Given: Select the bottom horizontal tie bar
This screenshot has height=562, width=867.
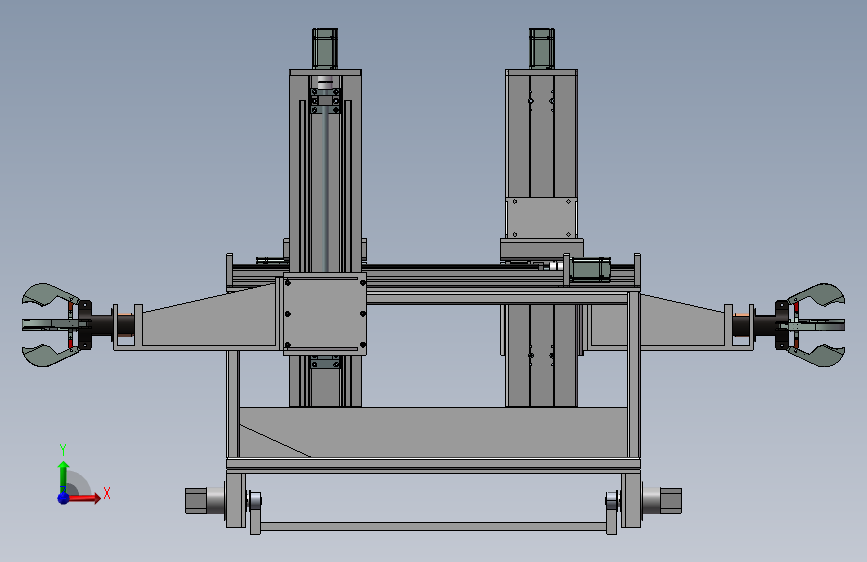Looking at the screenshot, I should (433, 526).
